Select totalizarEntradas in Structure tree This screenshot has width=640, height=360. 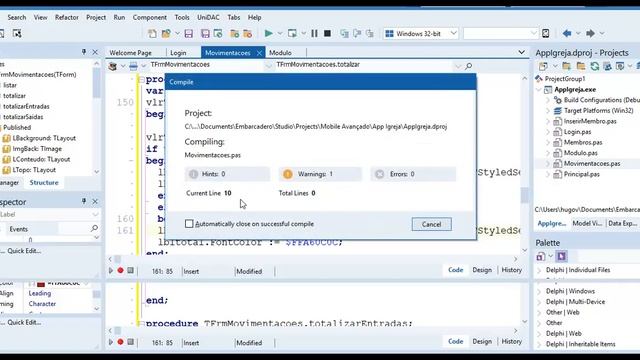click(x=27, y=106)
